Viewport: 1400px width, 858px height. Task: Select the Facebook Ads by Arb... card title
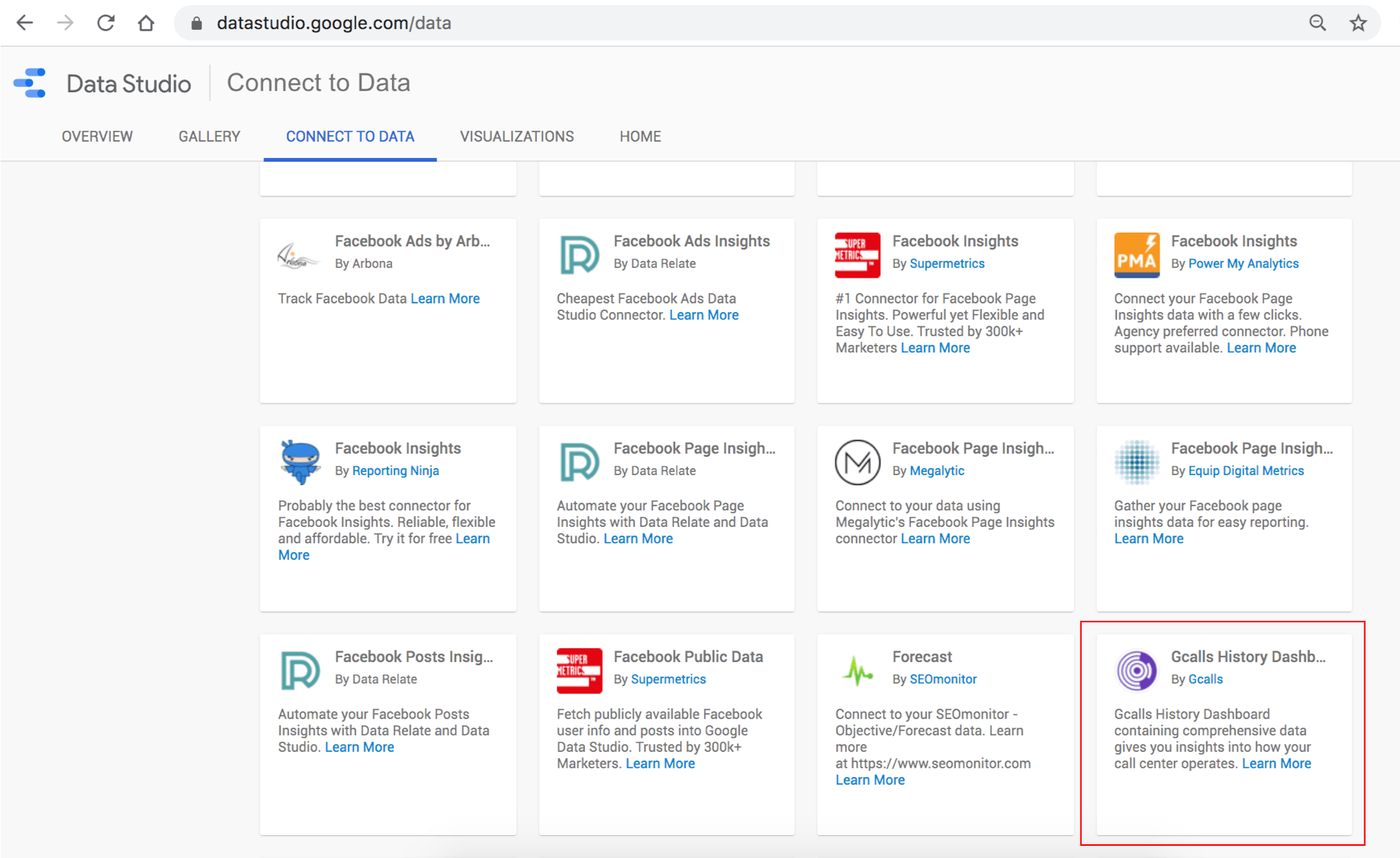pos(412,241)
